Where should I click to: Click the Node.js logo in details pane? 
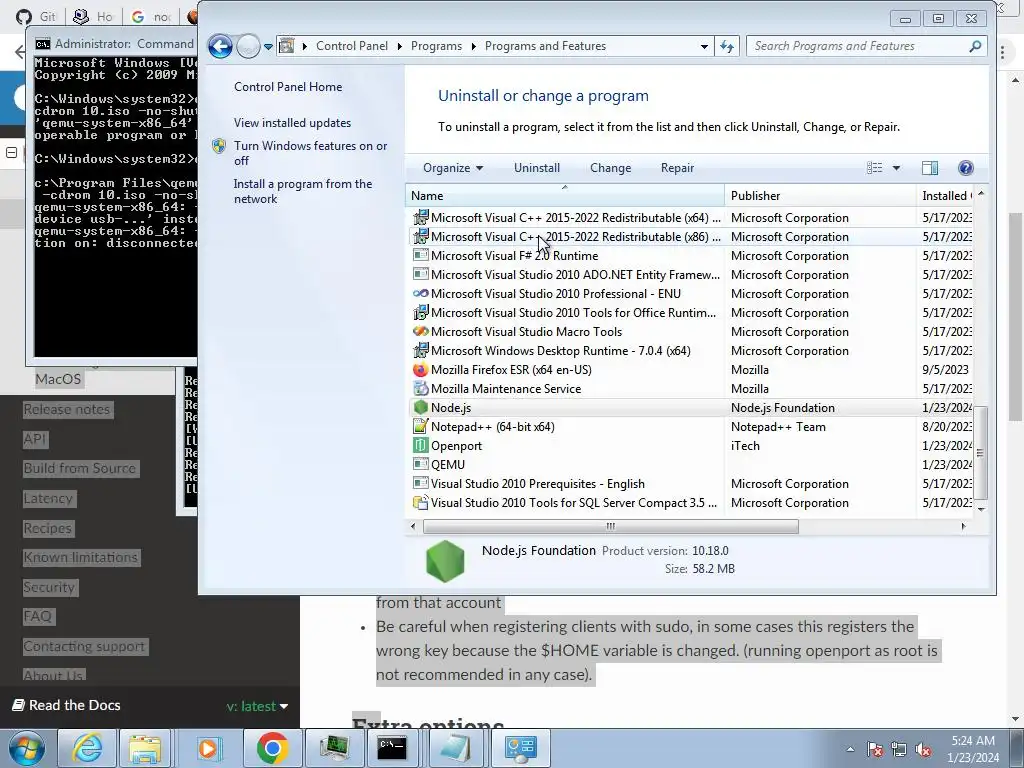click(x=445, y=560)
